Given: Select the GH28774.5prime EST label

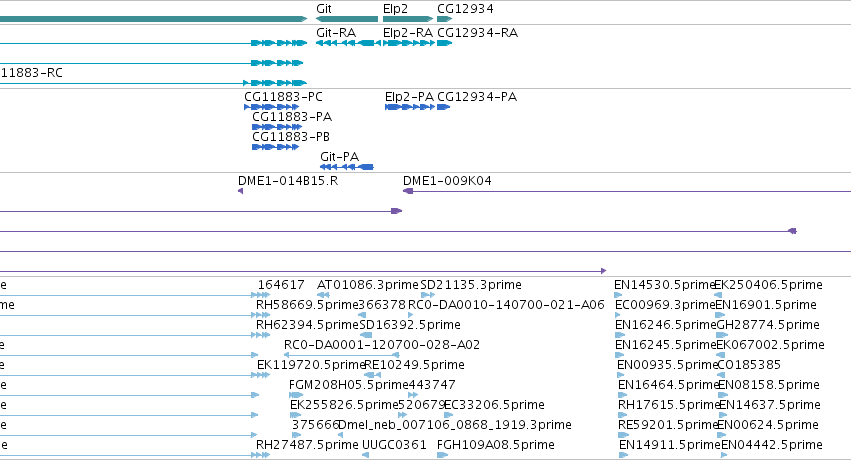Looking at the screenshot, I should [768, 325].
